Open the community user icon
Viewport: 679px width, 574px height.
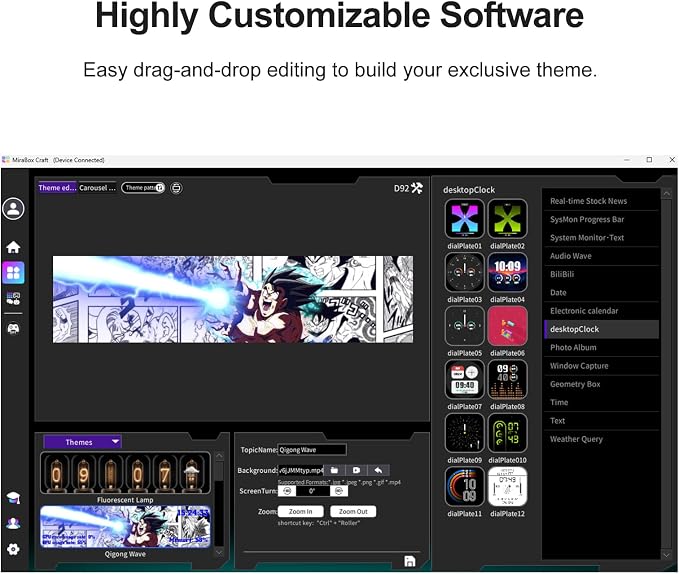coord(13,523)
